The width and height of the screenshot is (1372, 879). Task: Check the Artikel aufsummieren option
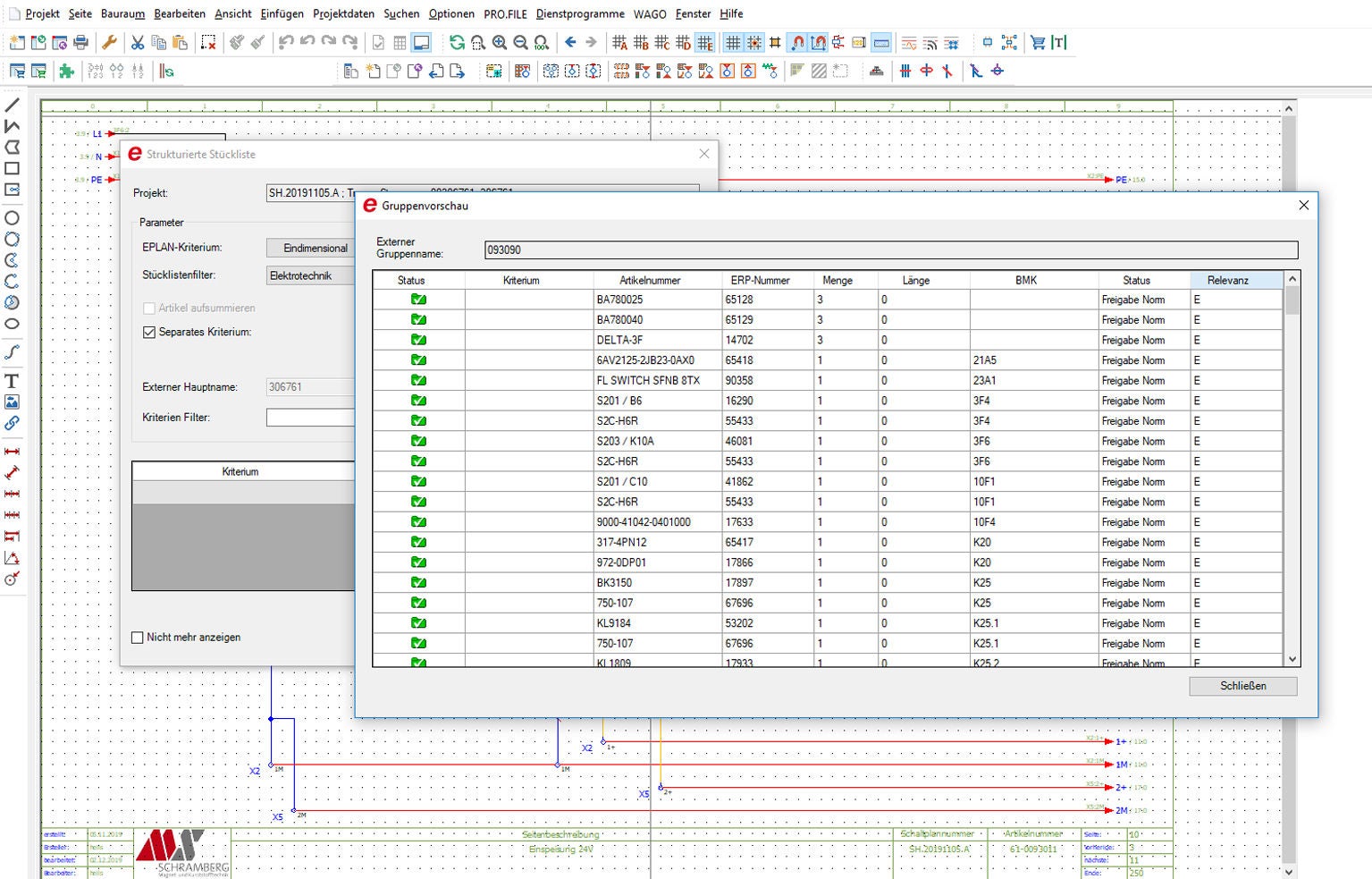tap(148, 308)
